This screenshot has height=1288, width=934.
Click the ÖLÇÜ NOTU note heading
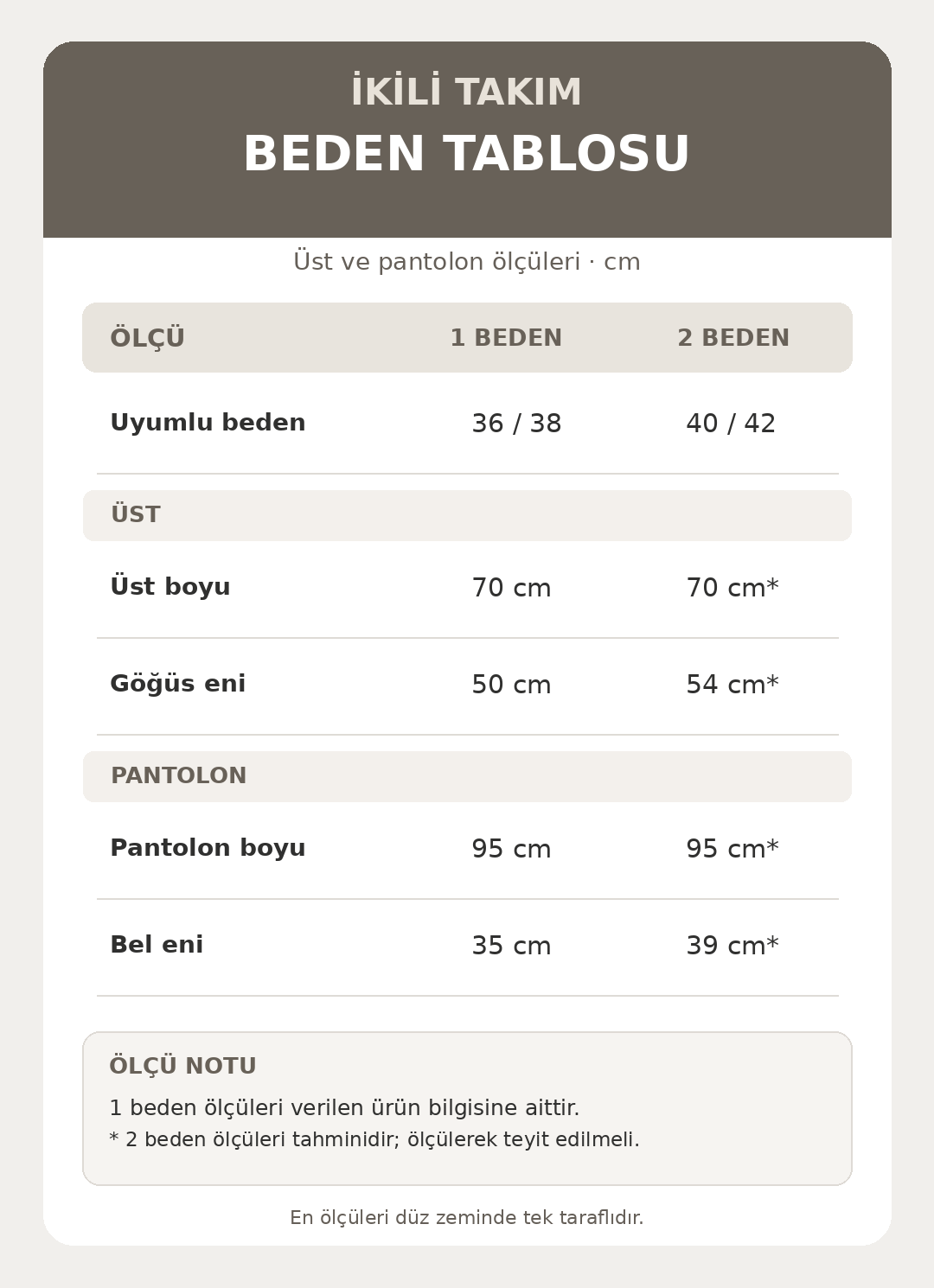click(x=183, y=1066)
